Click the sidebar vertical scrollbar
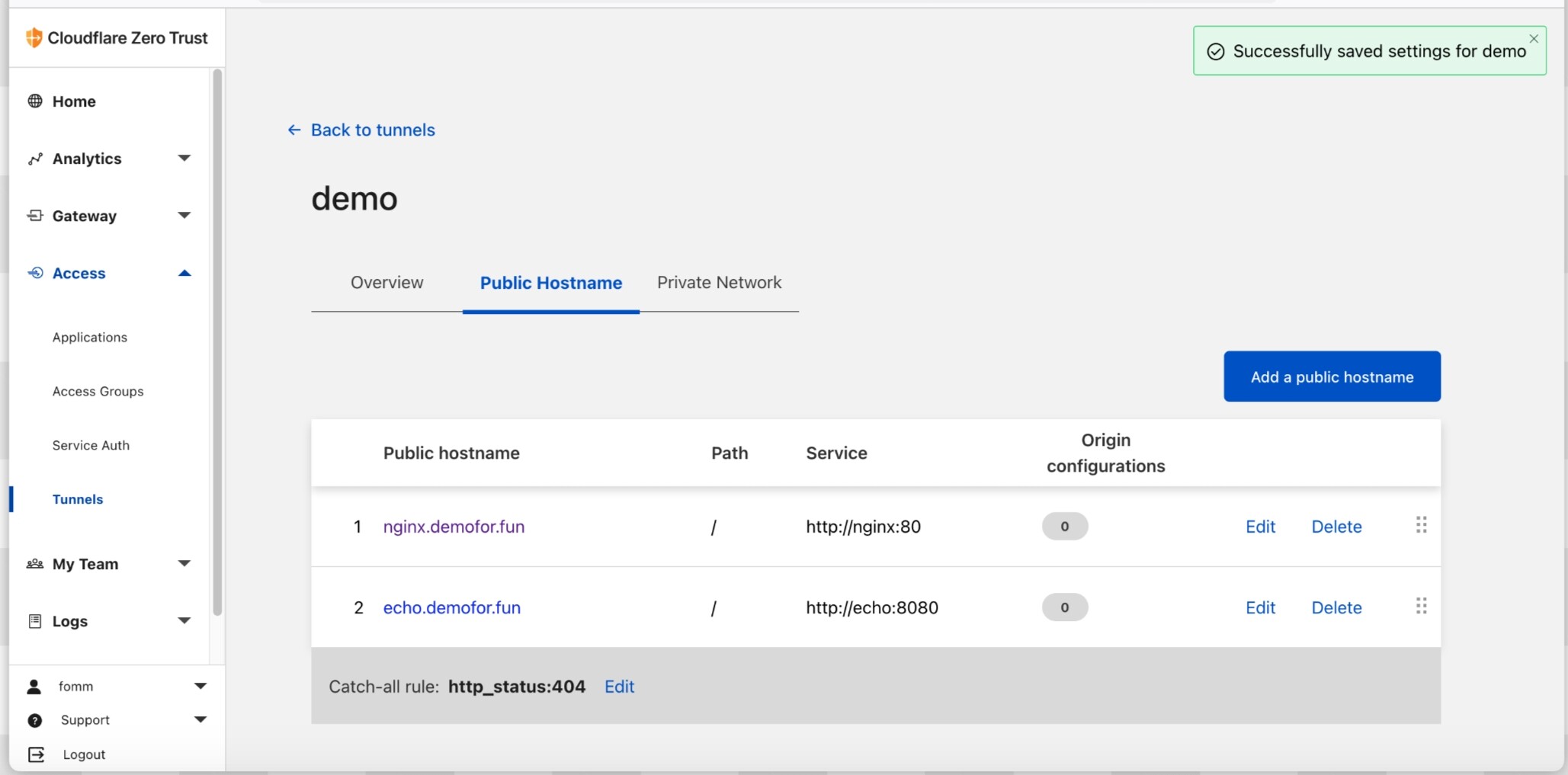Screen dimensions: 1568x775 point(217,343)
